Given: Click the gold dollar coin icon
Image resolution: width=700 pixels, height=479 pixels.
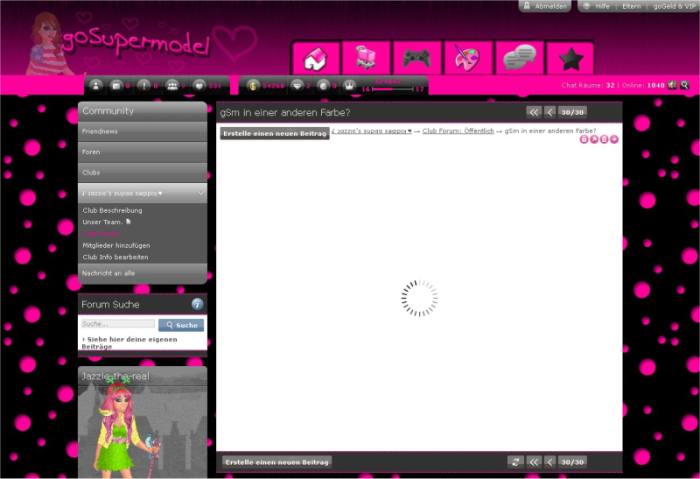Looking at the screenshot, I should 253,85.
